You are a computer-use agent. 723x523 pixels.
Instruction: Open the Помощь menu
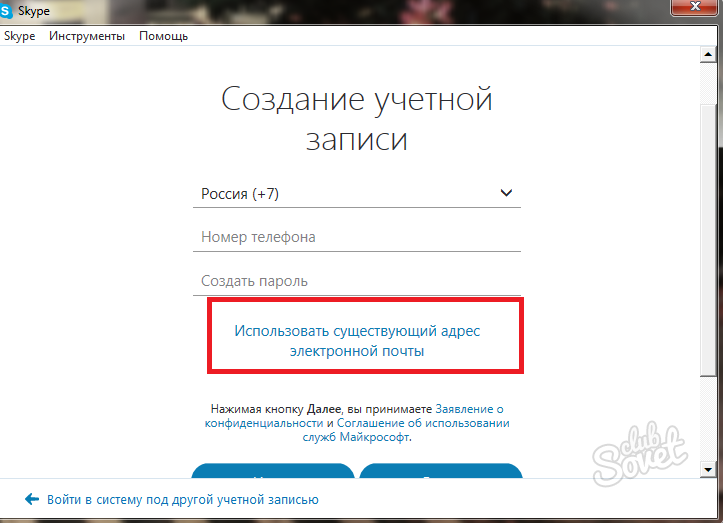[163, 36]
